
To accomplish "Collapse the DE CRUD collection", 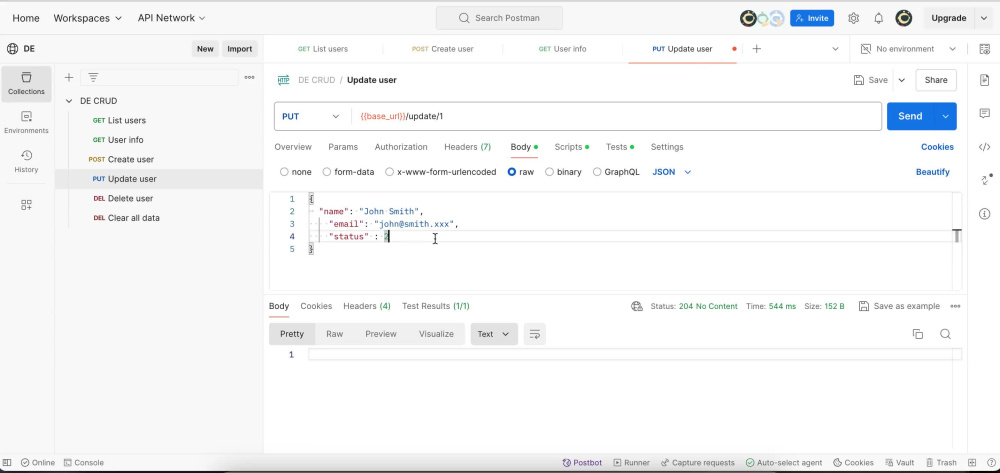I will tap(69, 101).
